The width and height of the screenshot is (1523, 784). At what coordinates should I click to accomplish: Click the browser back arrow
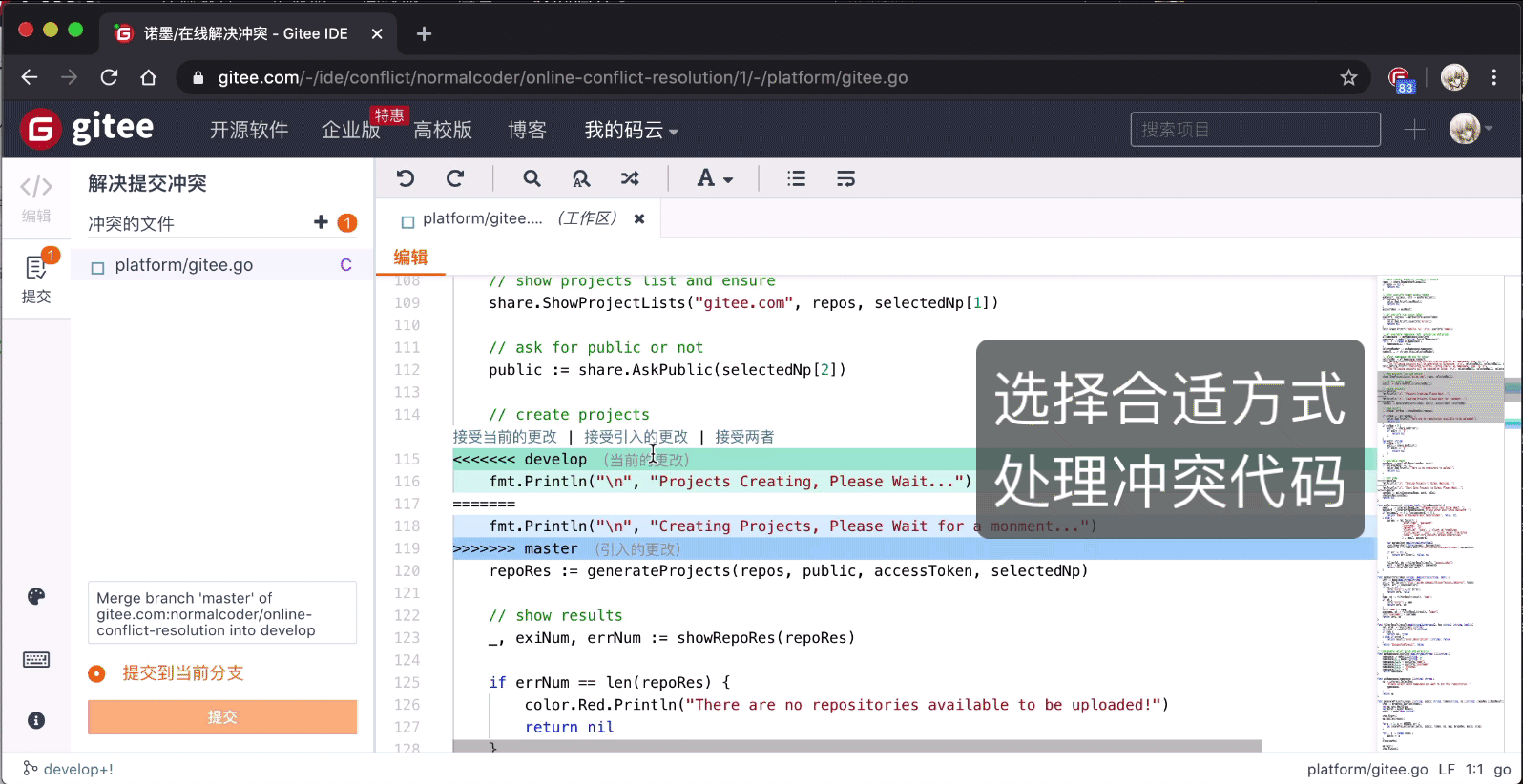(x=30, y=77)
